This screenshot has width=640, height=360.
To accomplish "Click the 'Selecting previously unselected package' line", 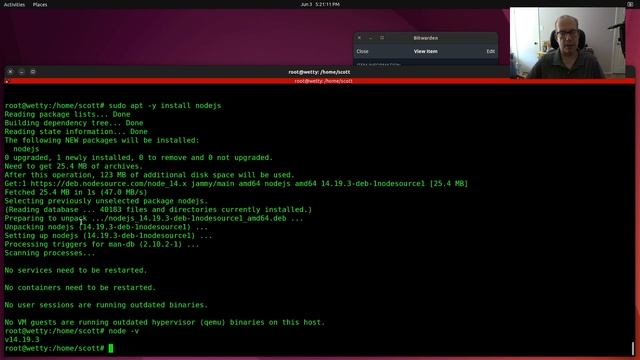I will [106, 201].
